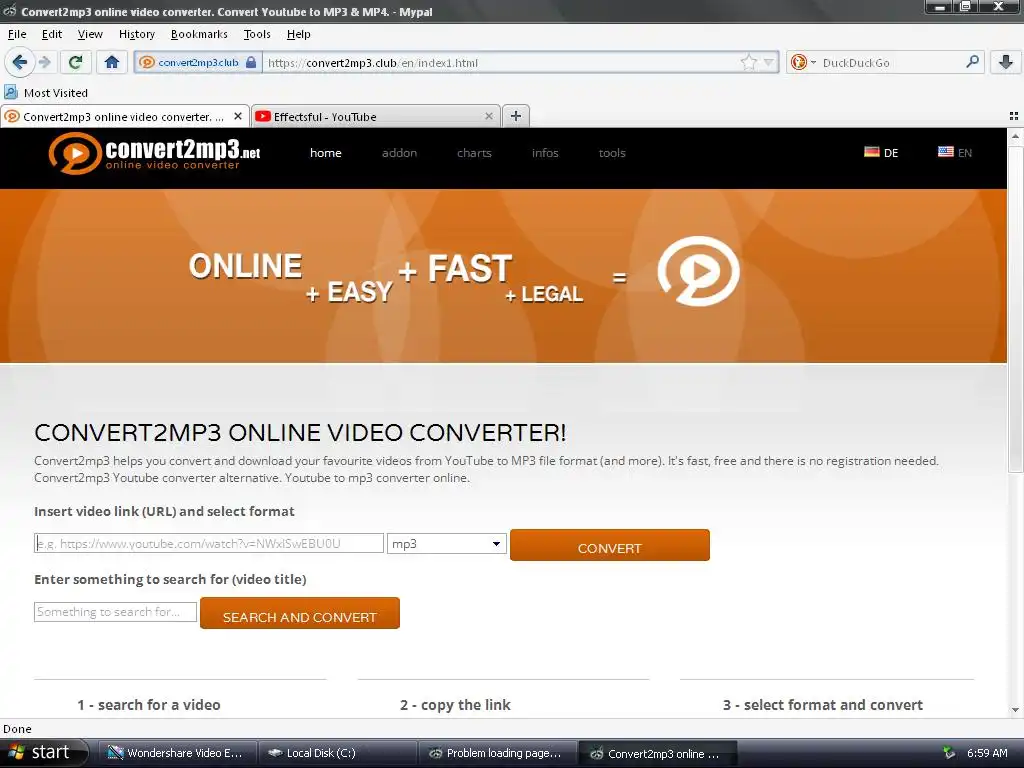This screenshot has height=768, width=1024.
Task: Open the Edit menu
Action: pos(52,34)
